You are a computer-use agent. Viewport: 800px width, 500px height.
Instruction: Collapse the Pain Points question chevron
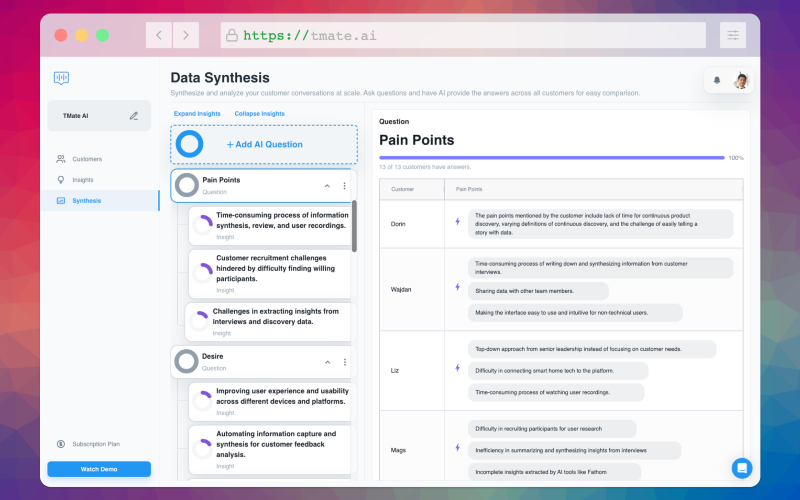[327, 186]
